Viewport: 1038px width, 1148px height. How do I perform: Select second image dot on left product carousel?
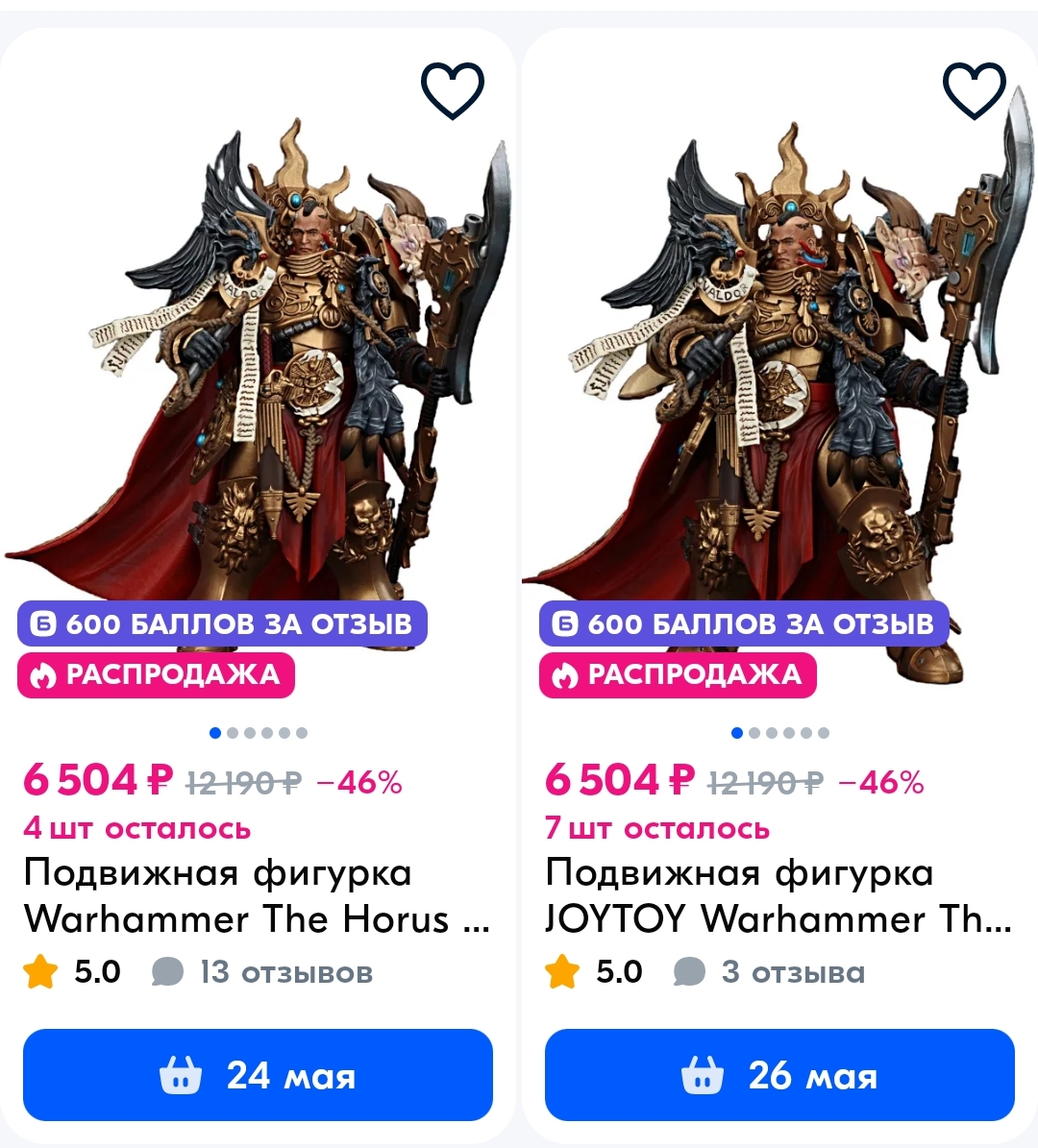point(233,733)
